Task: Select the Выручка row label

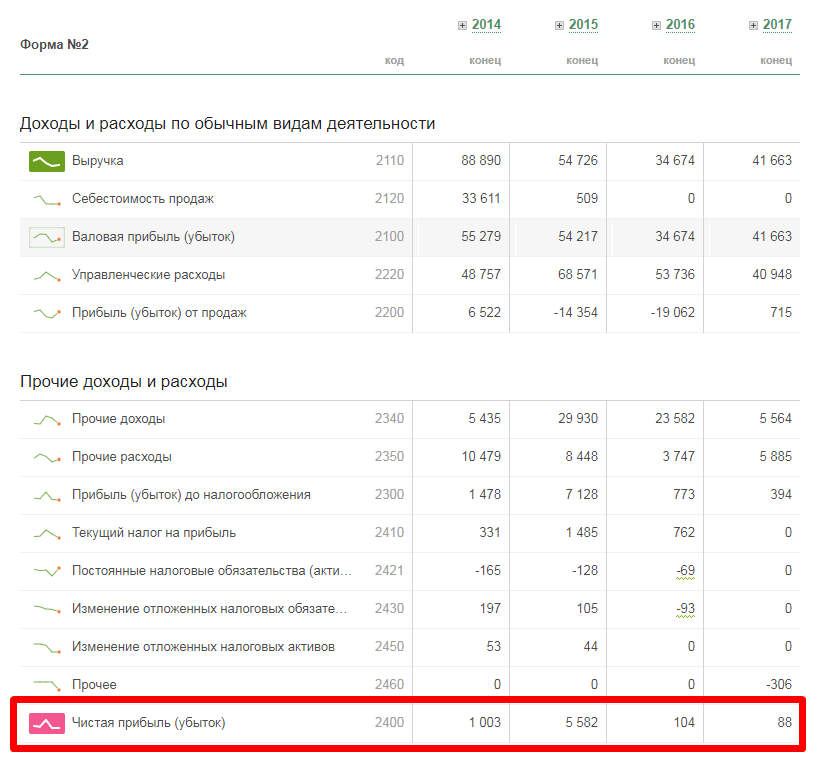Action: [97, 161]
